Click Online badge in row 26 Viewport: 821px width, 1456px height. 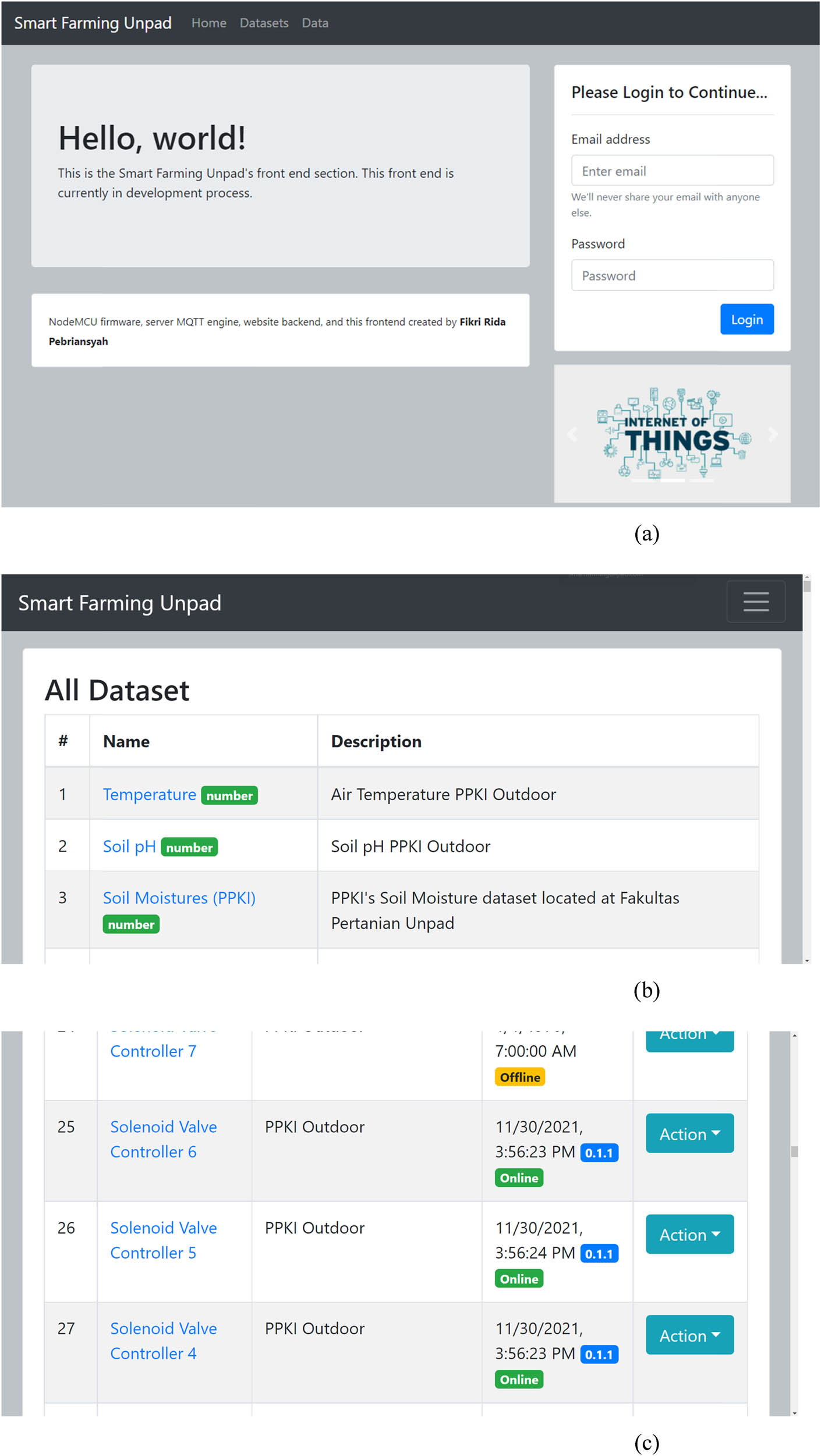[x=519, y=1278]
